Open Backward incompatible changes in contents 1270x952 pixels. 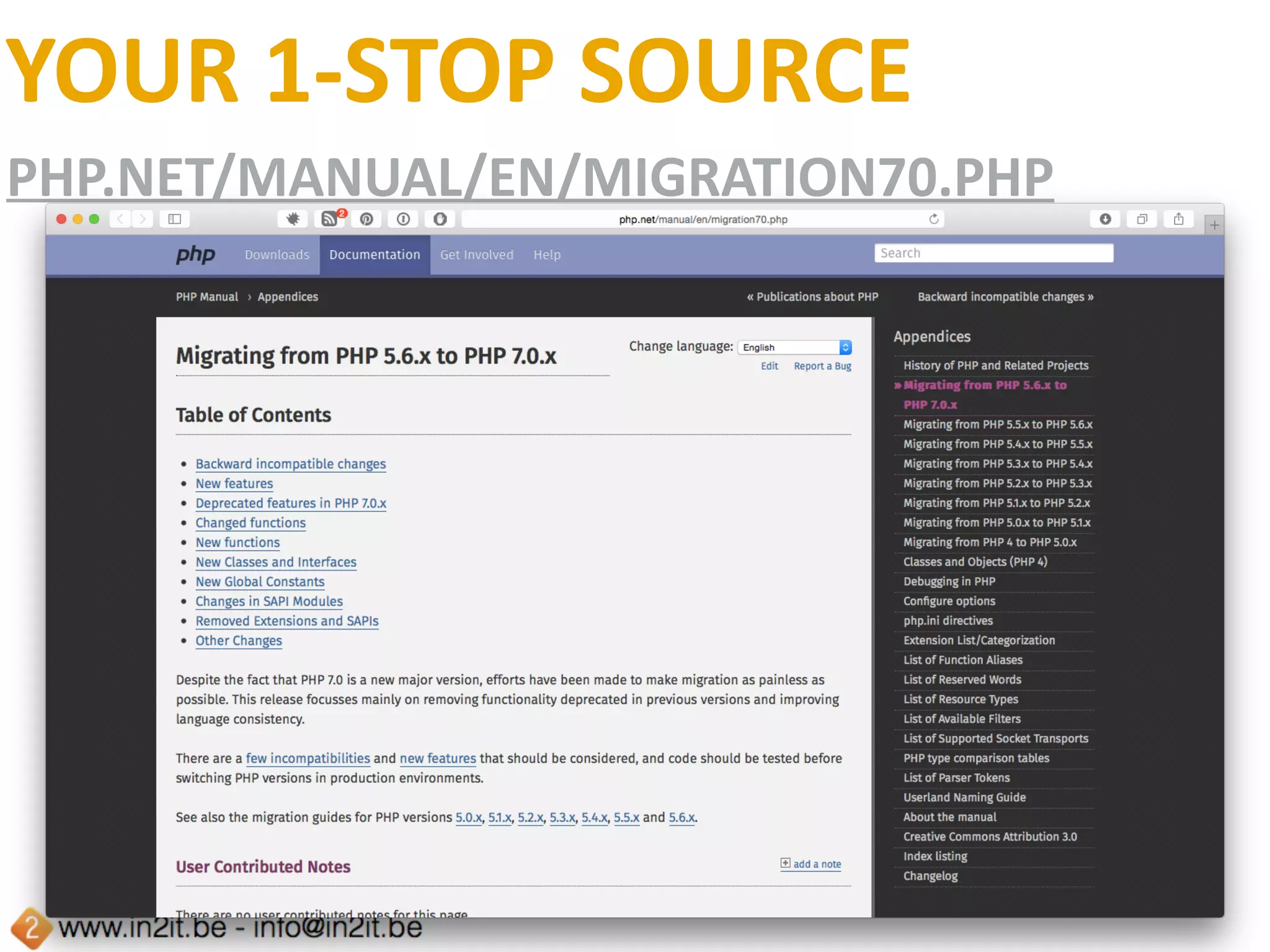click(x=291, y=464)
